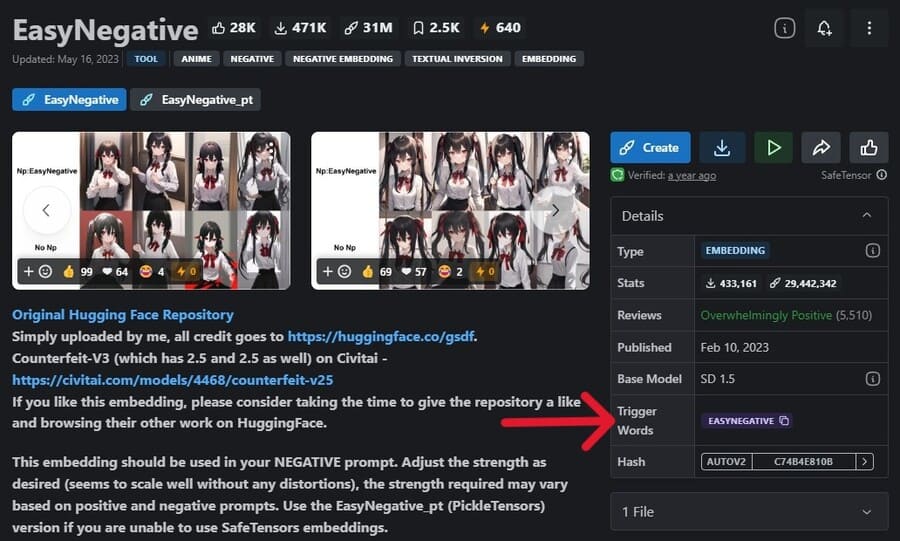
Task: Click the Create button
Action: 650,147
